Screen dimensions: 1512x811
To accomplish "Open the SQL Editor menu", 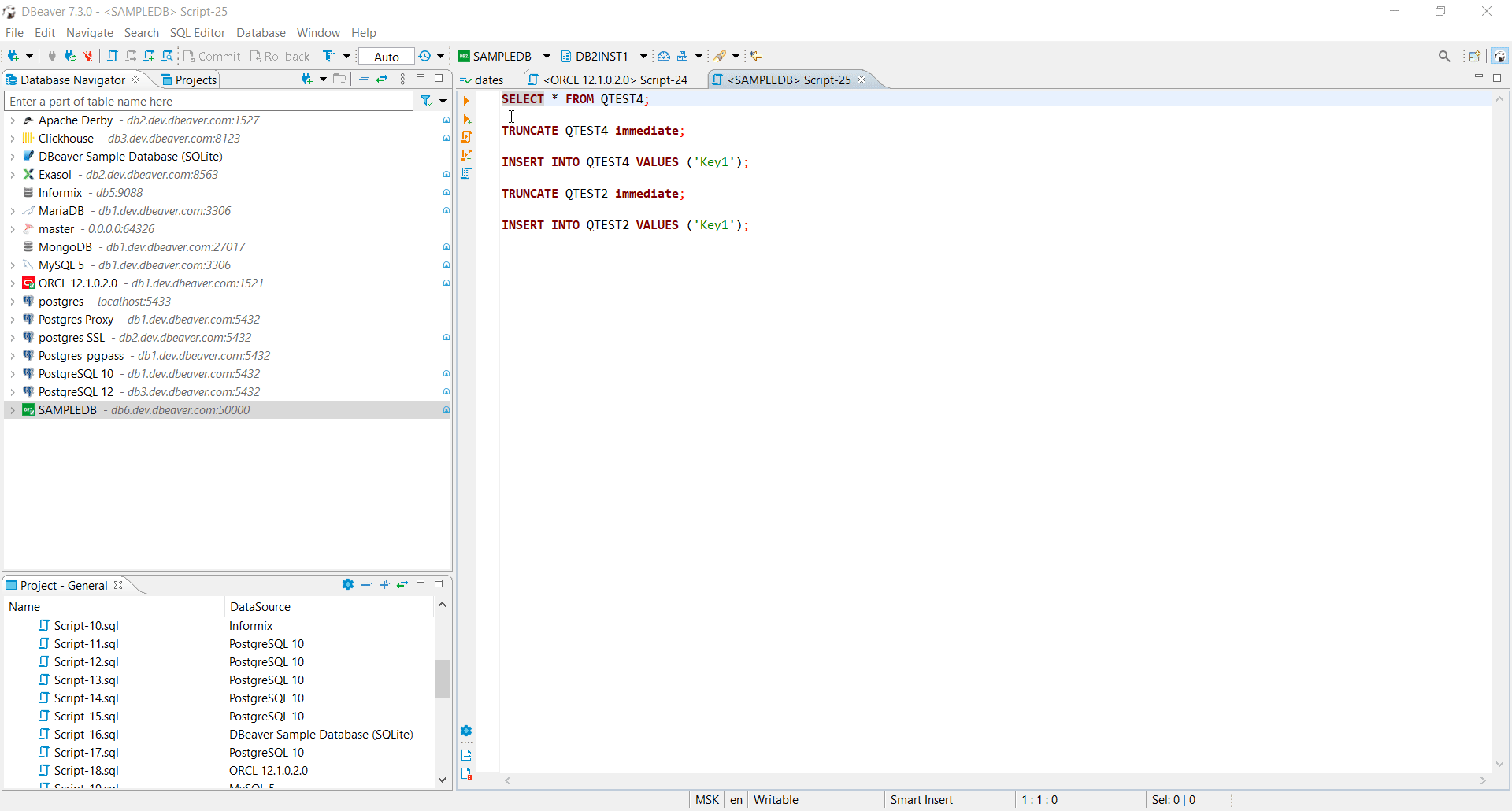I will [197, 32].
